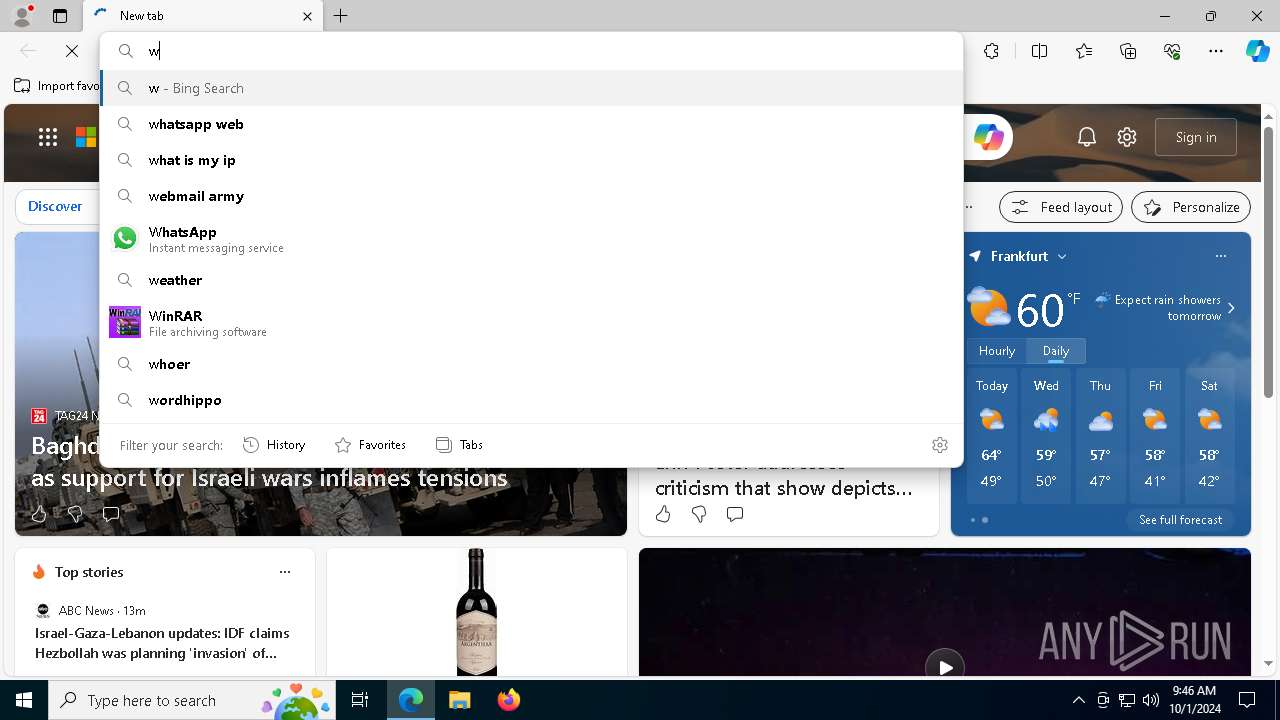Open the Israel-Gaza-Lebanon updates headline
The width and height of the screenshot is (1280, 720).
click(x=162, y=643)
